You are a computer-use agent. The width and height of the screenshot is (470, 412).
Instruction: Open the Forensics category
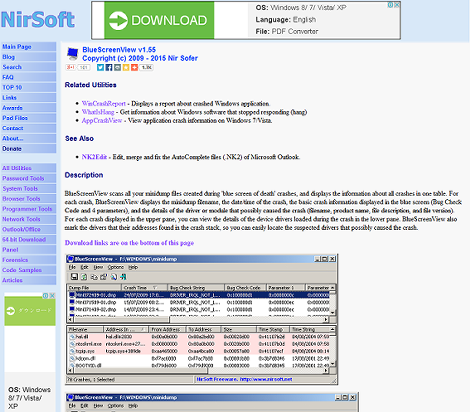28,260
